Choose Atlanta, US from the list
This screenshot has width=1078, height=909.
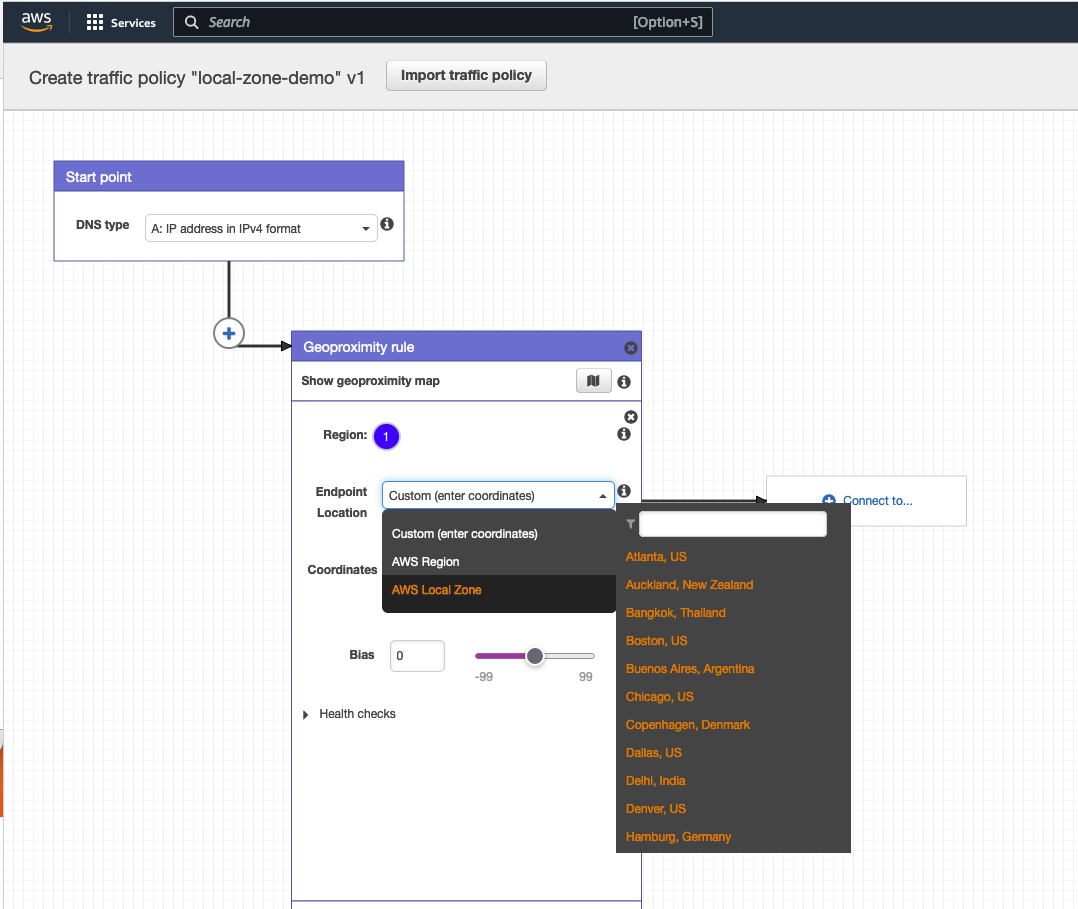pos(656,557)
